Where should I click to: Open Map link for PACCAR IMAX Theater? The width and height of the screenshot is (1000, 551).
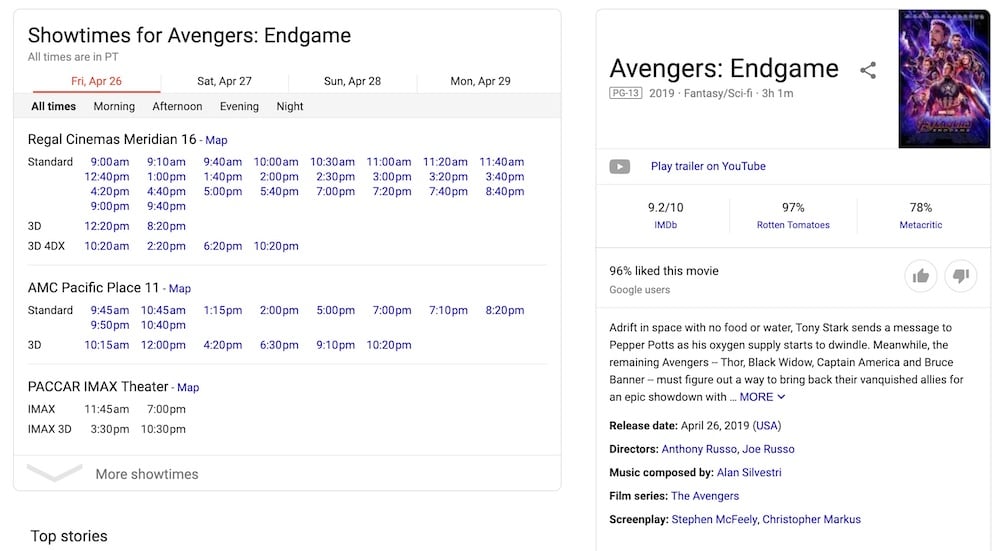188,388
